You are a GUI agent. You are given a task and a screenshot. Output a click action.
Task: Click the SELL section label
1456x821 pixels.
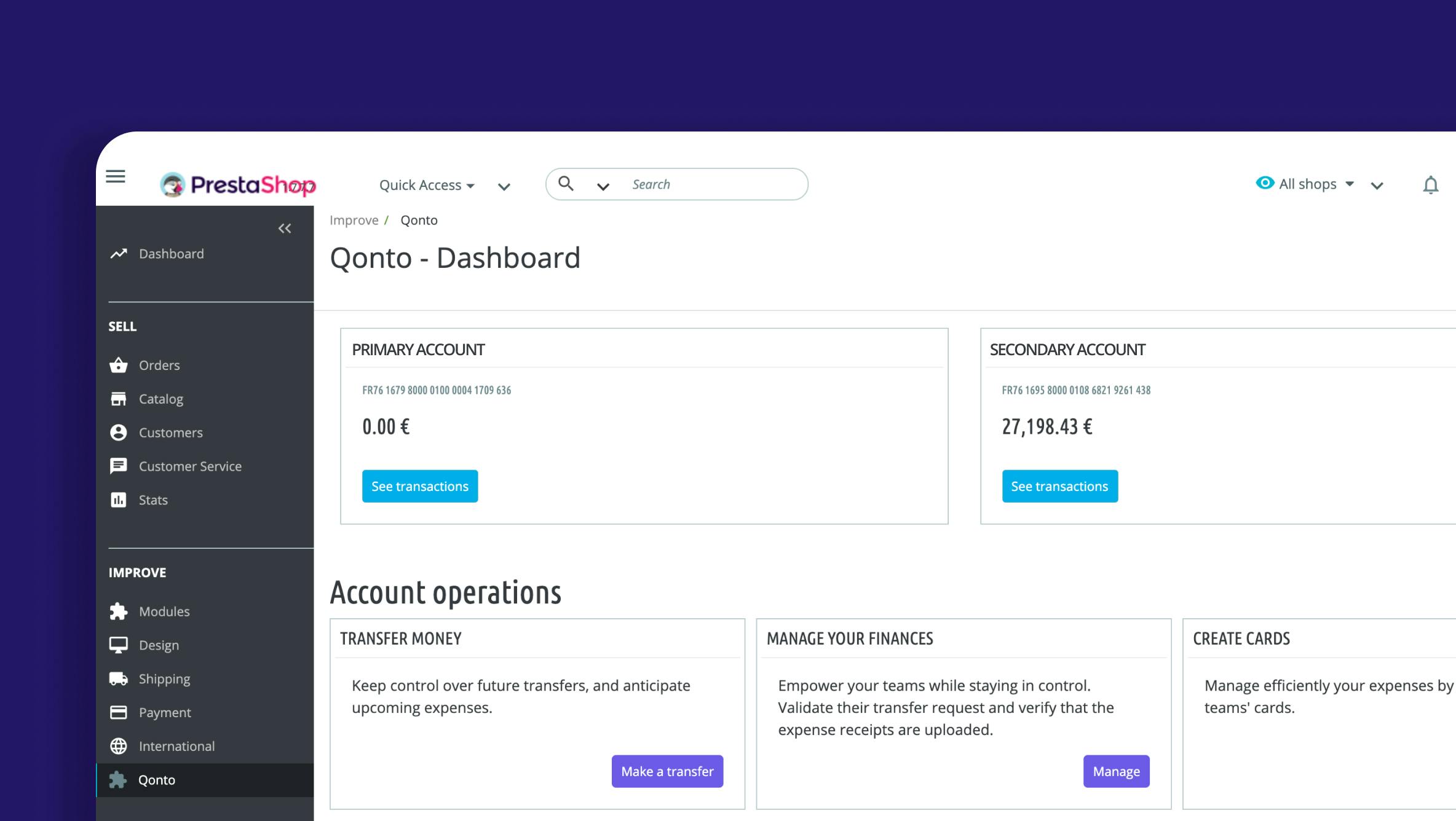coord(122,326)
